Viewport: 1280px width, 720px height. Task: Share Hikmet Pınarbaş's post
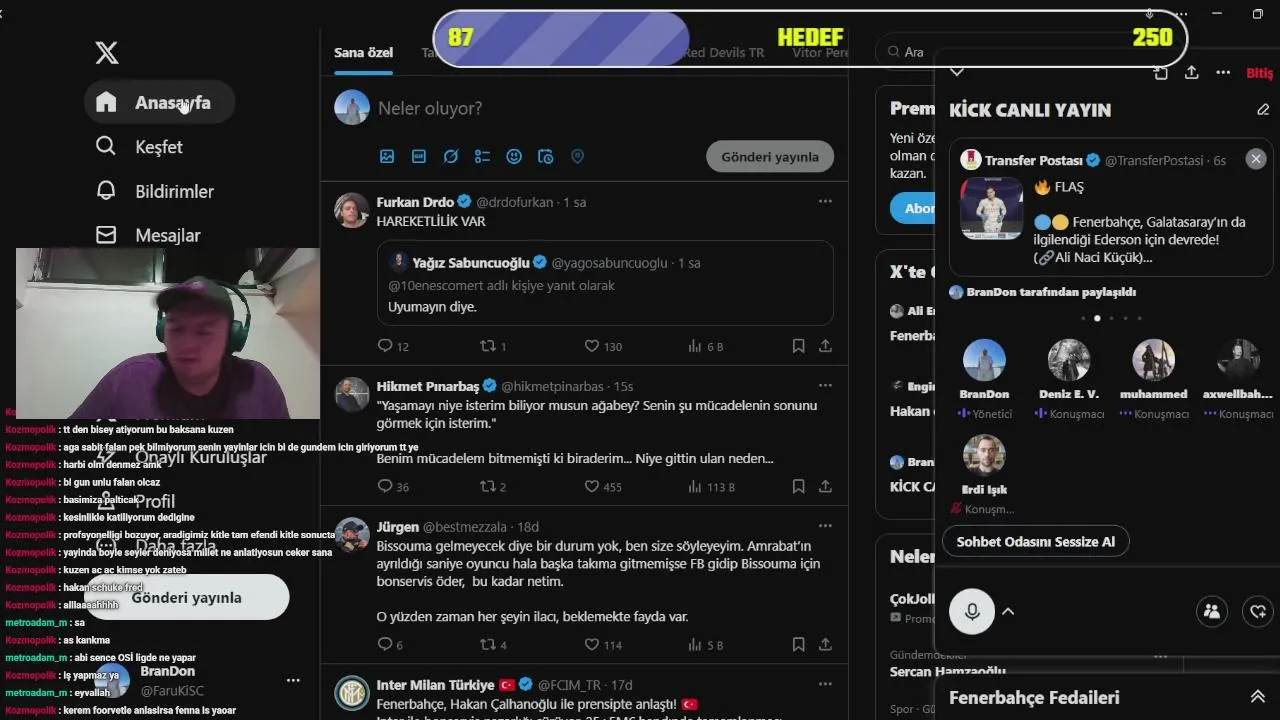(825, 486)
